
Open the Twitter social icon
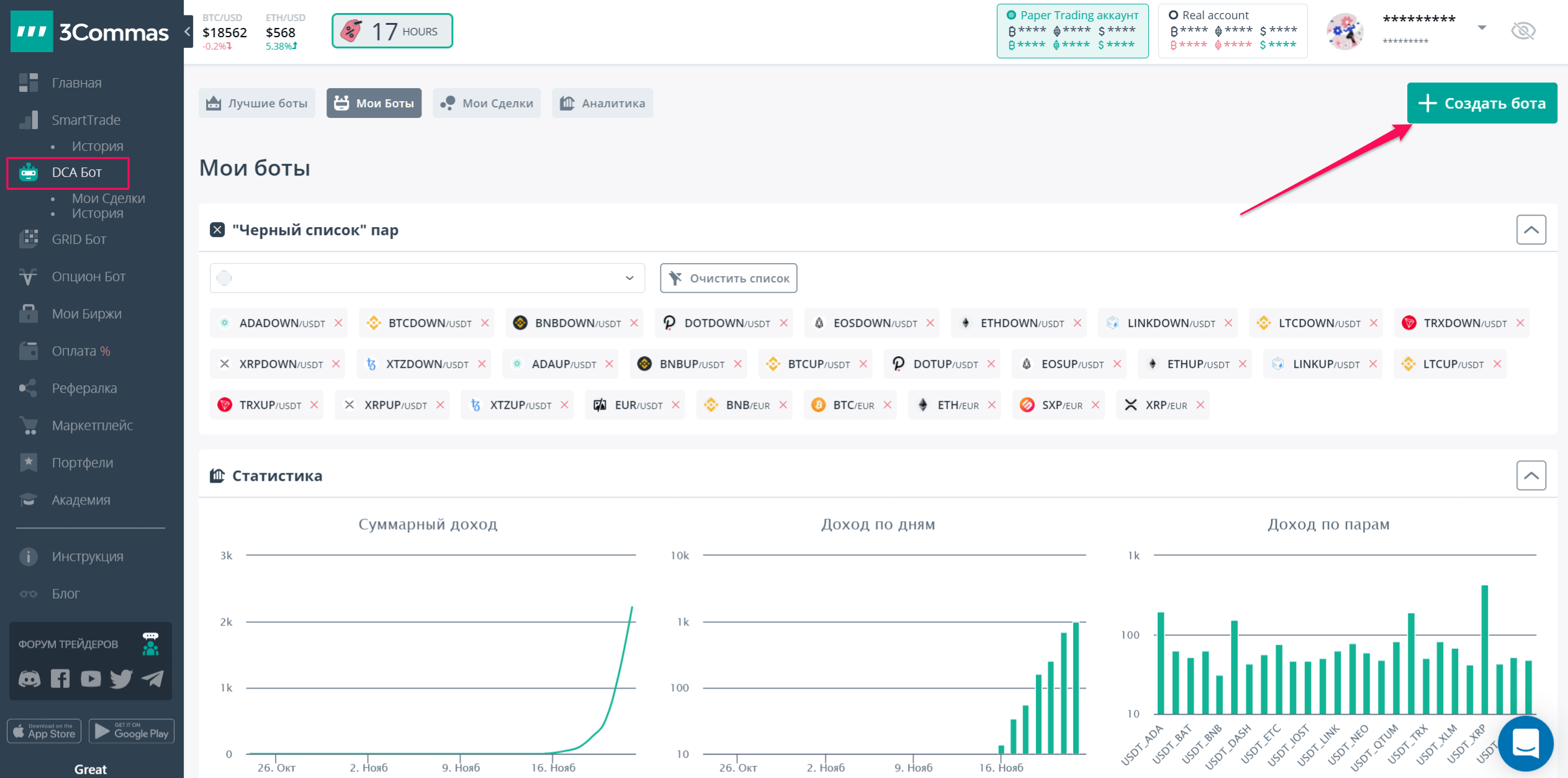click(x=121, y=679)
